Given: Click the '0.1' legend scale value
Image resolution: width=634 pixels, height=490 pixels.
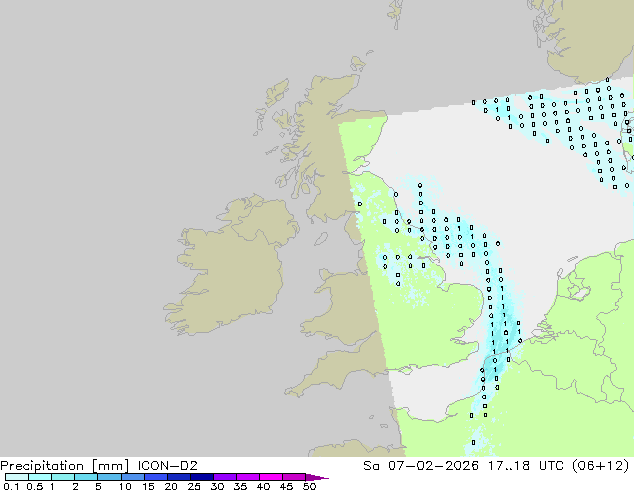Looking at the screenshot, I should (11, 486).
